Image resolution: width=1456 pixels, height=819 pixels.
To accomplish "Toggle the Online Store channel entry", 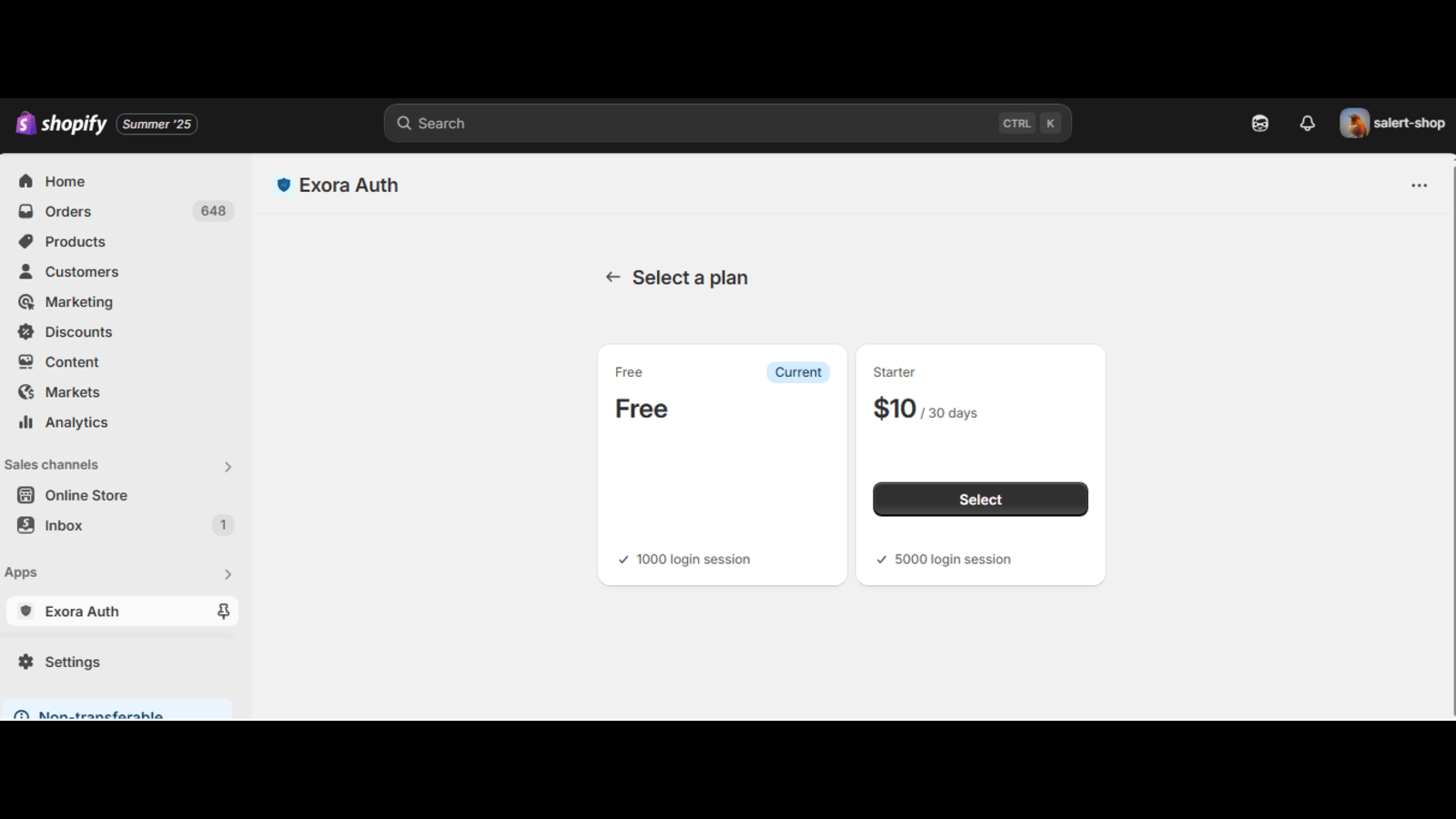I will click(86, 495).
